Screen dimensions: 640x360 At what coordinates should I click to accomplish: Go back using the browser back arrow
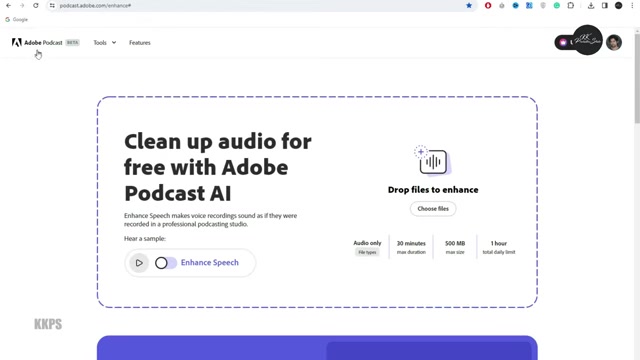[x=9, y=6]
